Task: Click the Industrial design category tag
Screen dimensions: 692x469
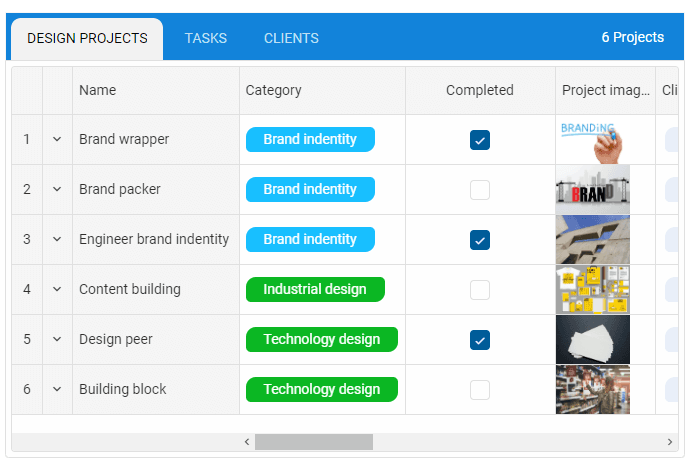Action: click(x=315, y=290)
